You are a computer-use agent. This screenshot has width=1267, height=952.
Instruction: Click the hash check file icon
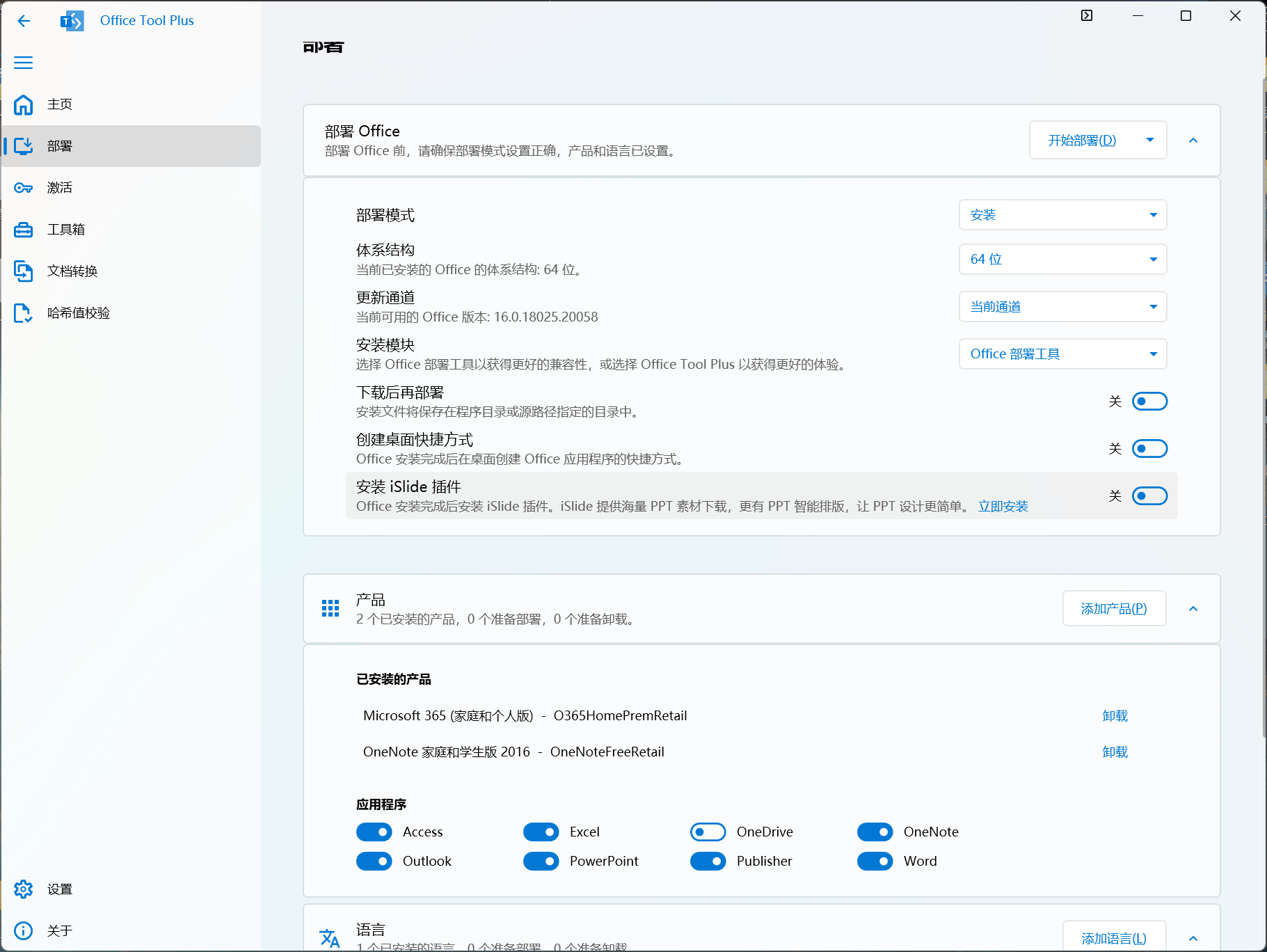point(24,313)
